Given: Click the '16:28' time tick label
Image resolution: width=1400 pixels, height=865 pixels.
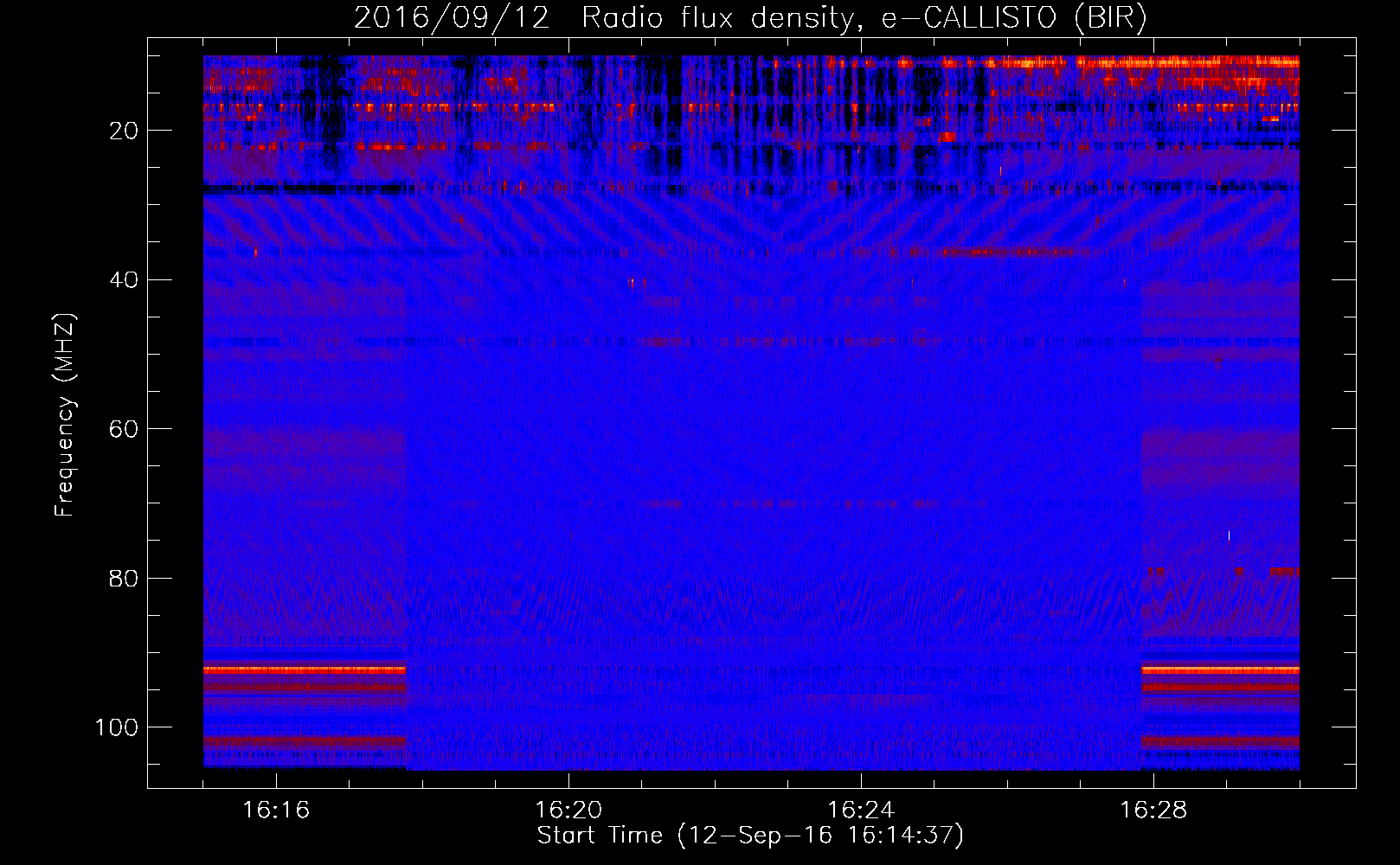Looking at the screenshot, I should pyautogui.click(x=1153, y=811).
